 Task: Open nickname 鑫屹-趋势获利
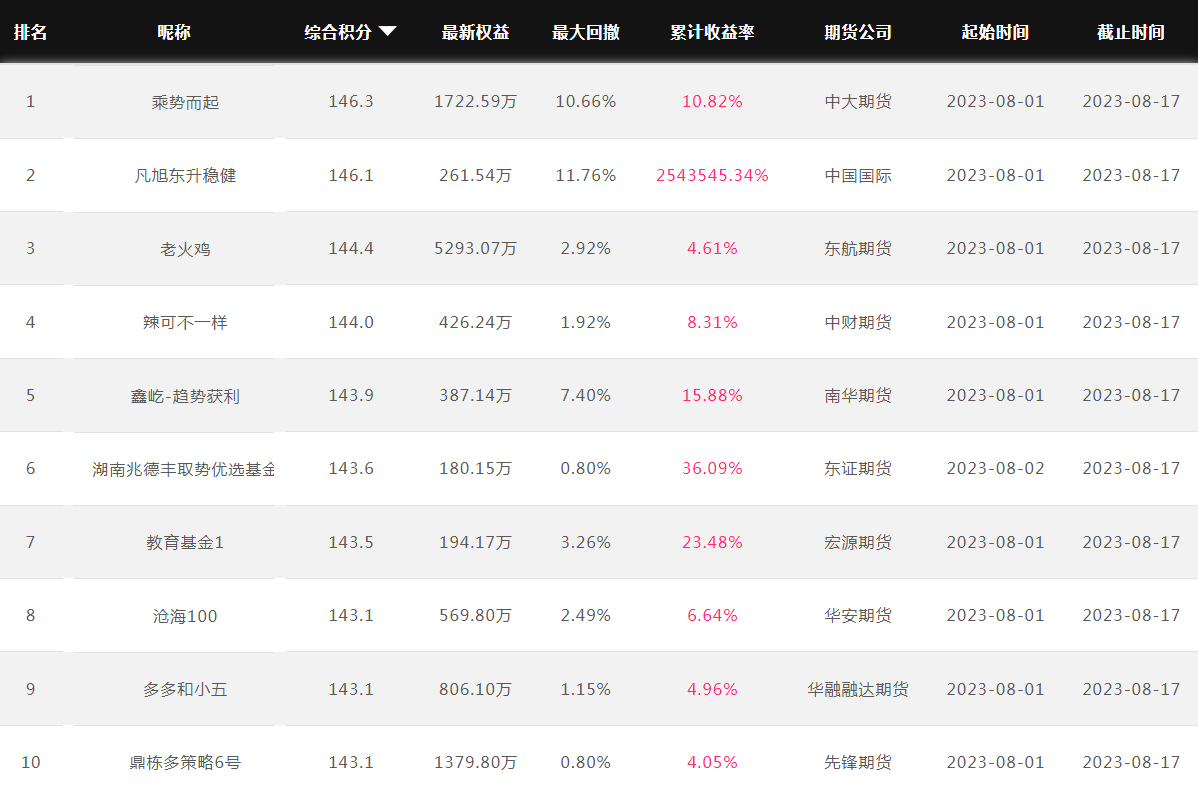click(x=185, y=396)
